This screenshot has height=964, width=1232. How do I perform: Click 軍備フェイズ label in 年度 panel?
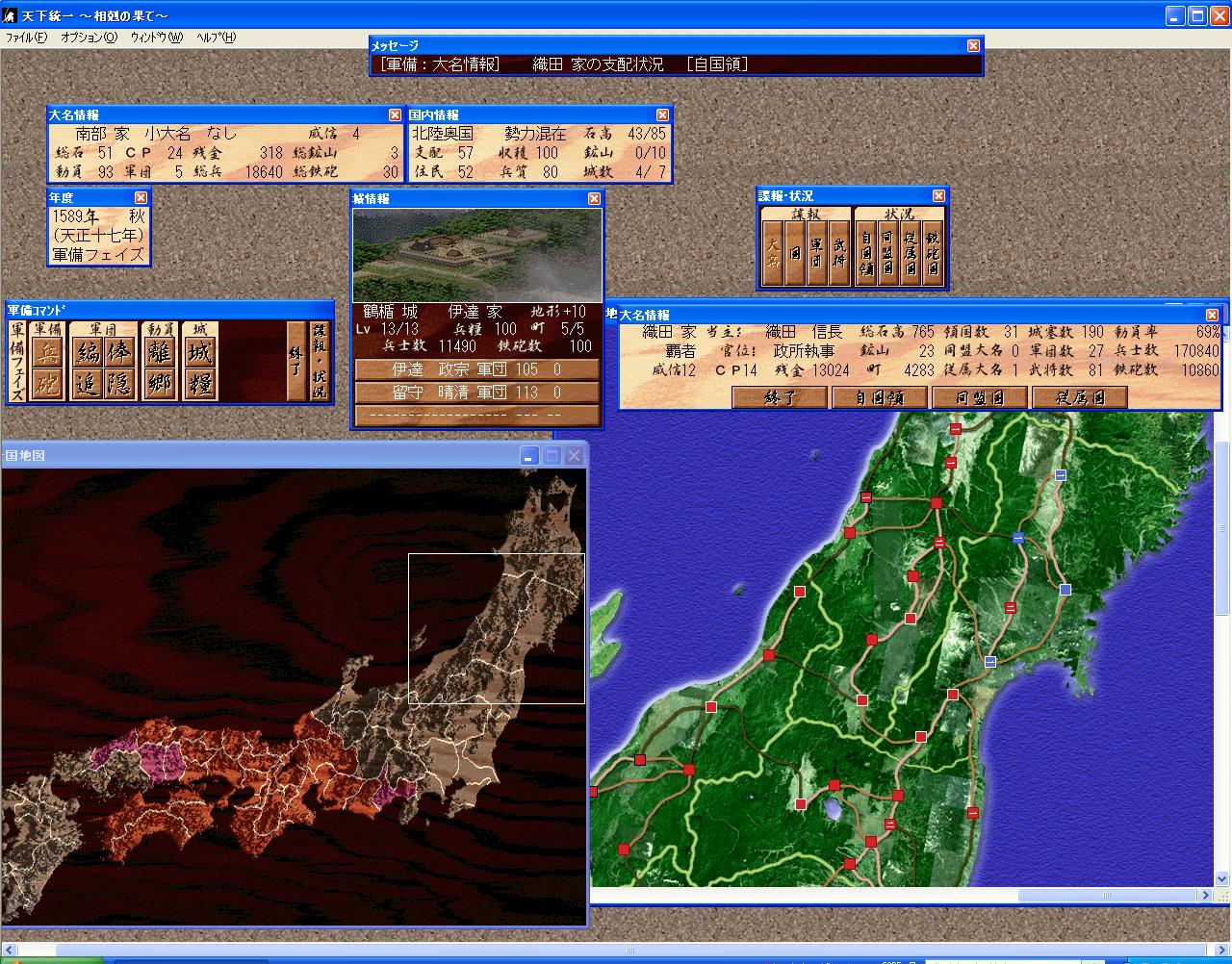point(98,255)
